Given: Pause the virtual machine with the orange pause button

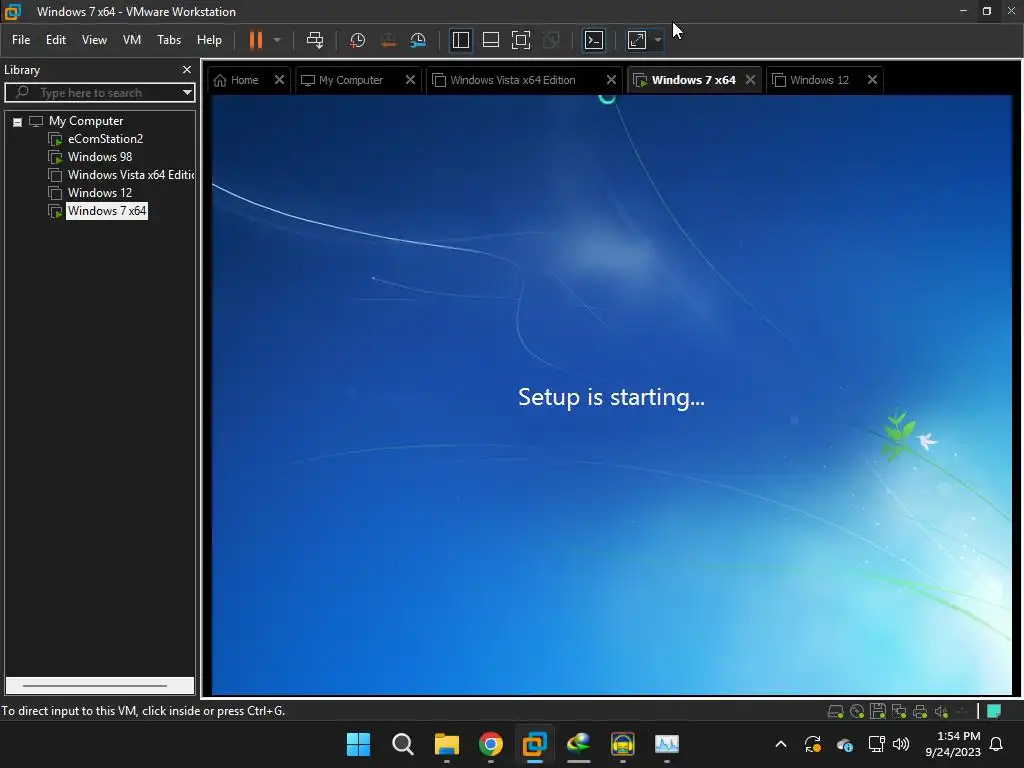Looking at the screenshot, I should tap(255, 40).
